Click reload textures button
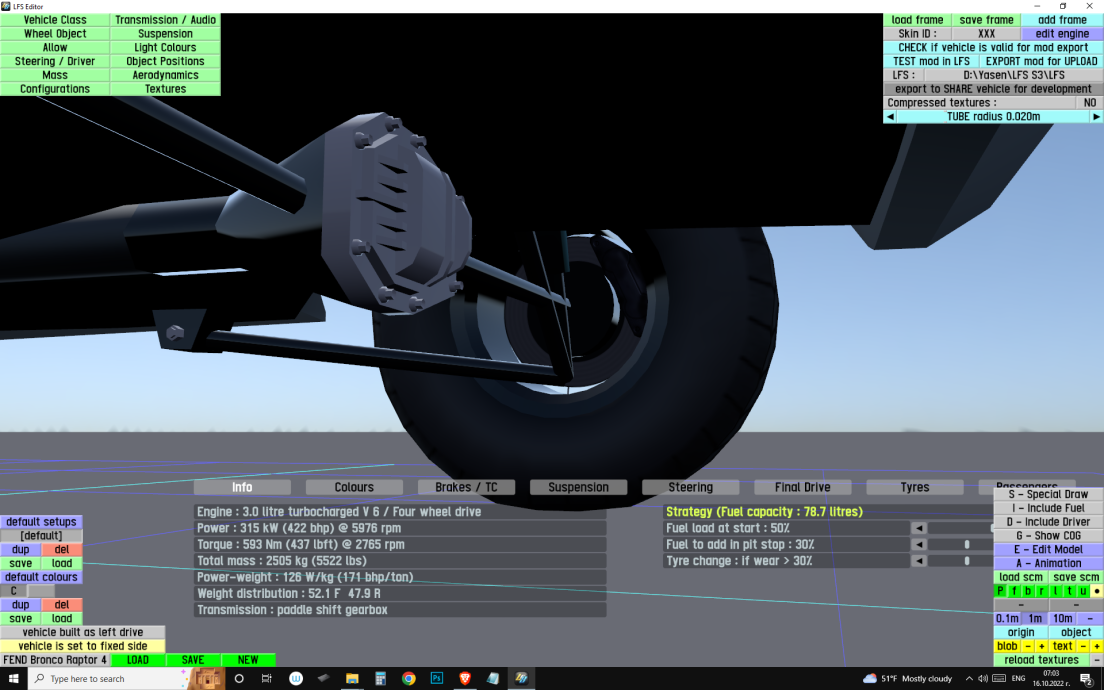The image size is (1104, 690). (x=1041, y=660)
